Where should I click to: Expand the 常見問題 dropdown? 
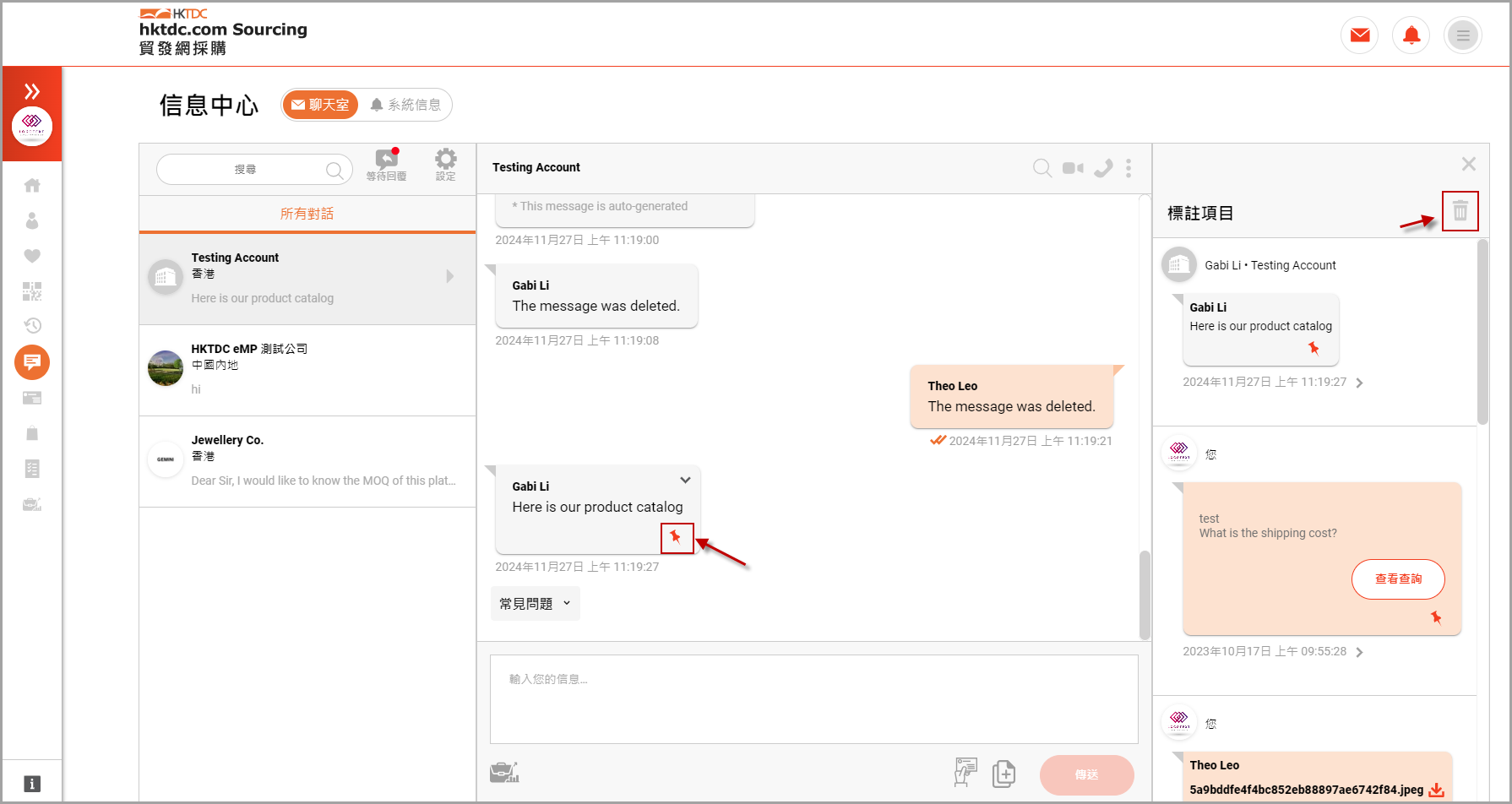(535, 604)
